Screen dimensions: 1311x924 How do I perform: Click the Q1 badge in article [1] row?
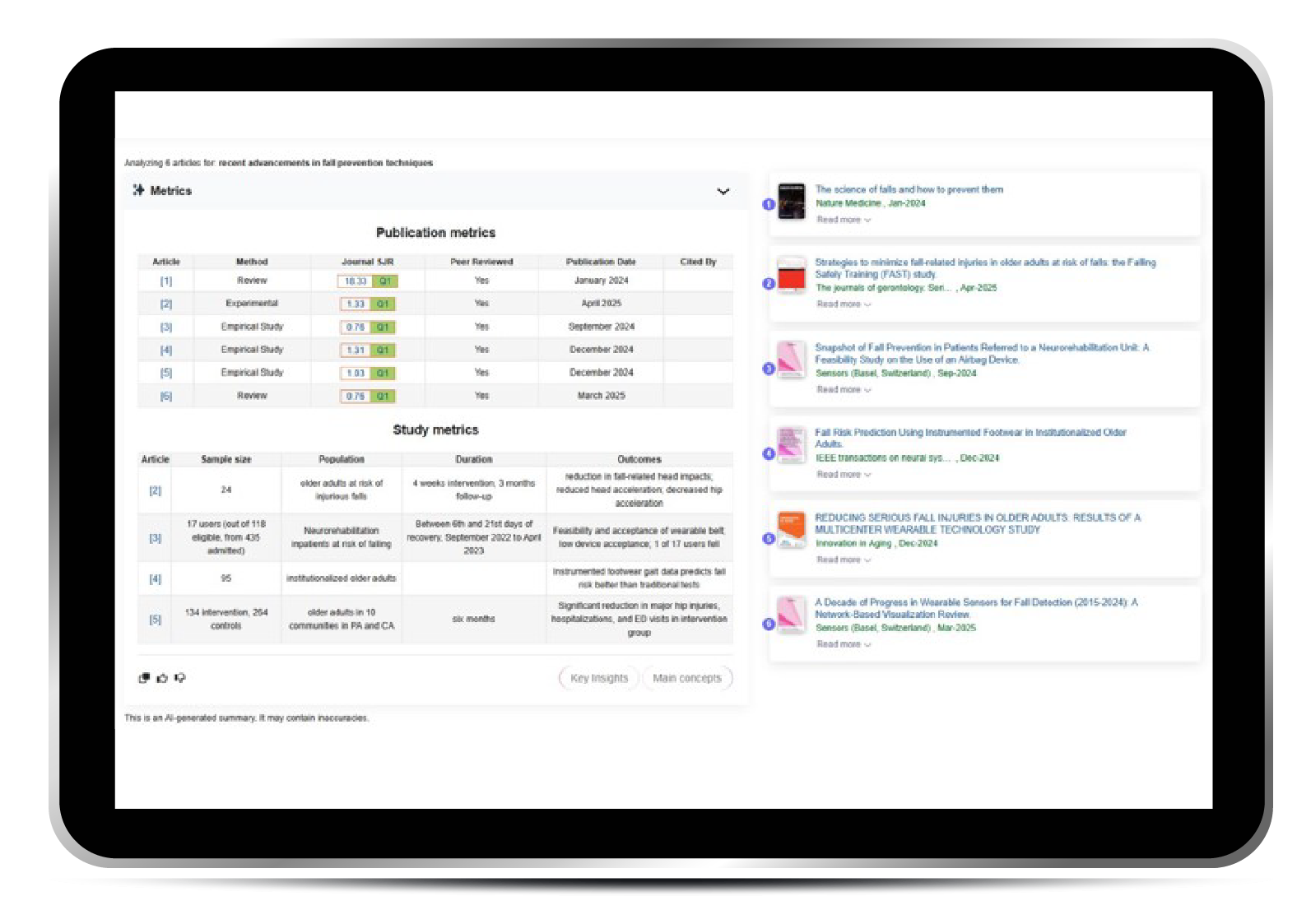click(384, 281)
